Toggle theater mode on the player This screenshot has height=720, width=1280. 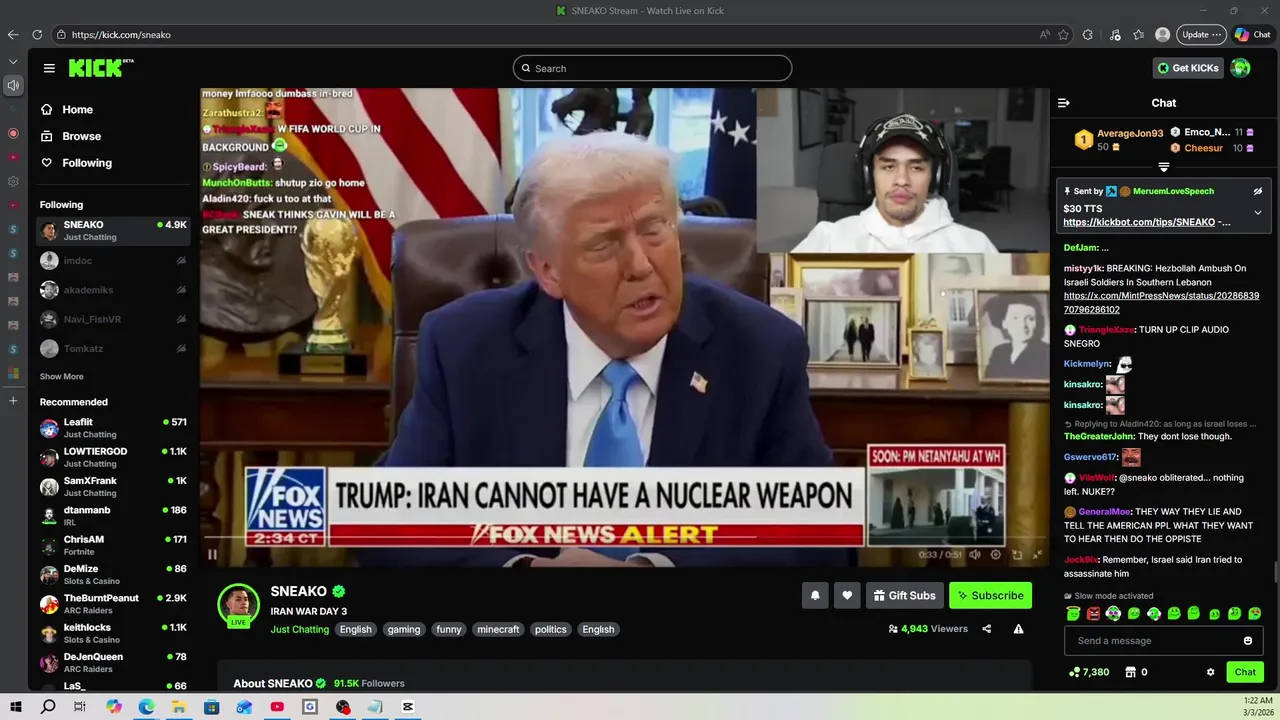pos(1017,554)
